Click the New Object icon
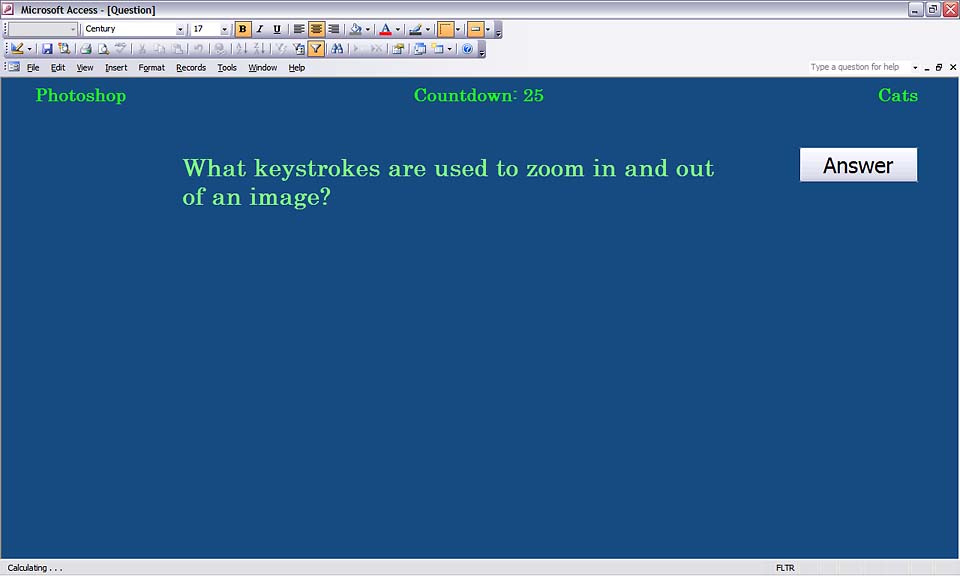The height and width of the screenshot is (576, 960). tap(437, 49)
